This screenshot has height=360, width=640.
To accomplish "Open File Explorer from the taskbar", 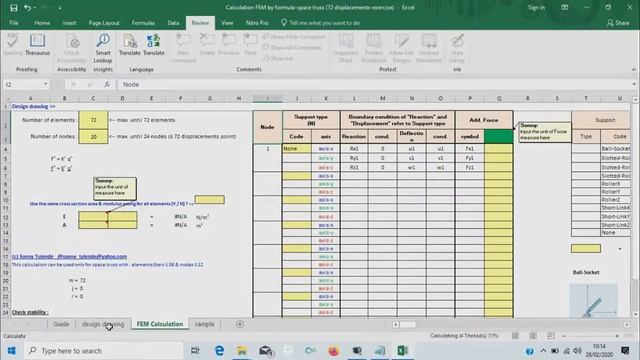I will (242, 351).
